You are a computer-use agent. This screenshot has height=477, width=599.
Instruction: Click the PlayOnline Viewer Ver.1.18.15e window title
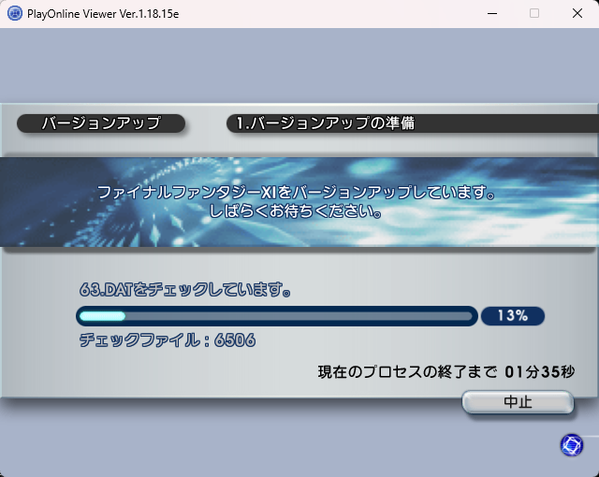coord(103,14)
